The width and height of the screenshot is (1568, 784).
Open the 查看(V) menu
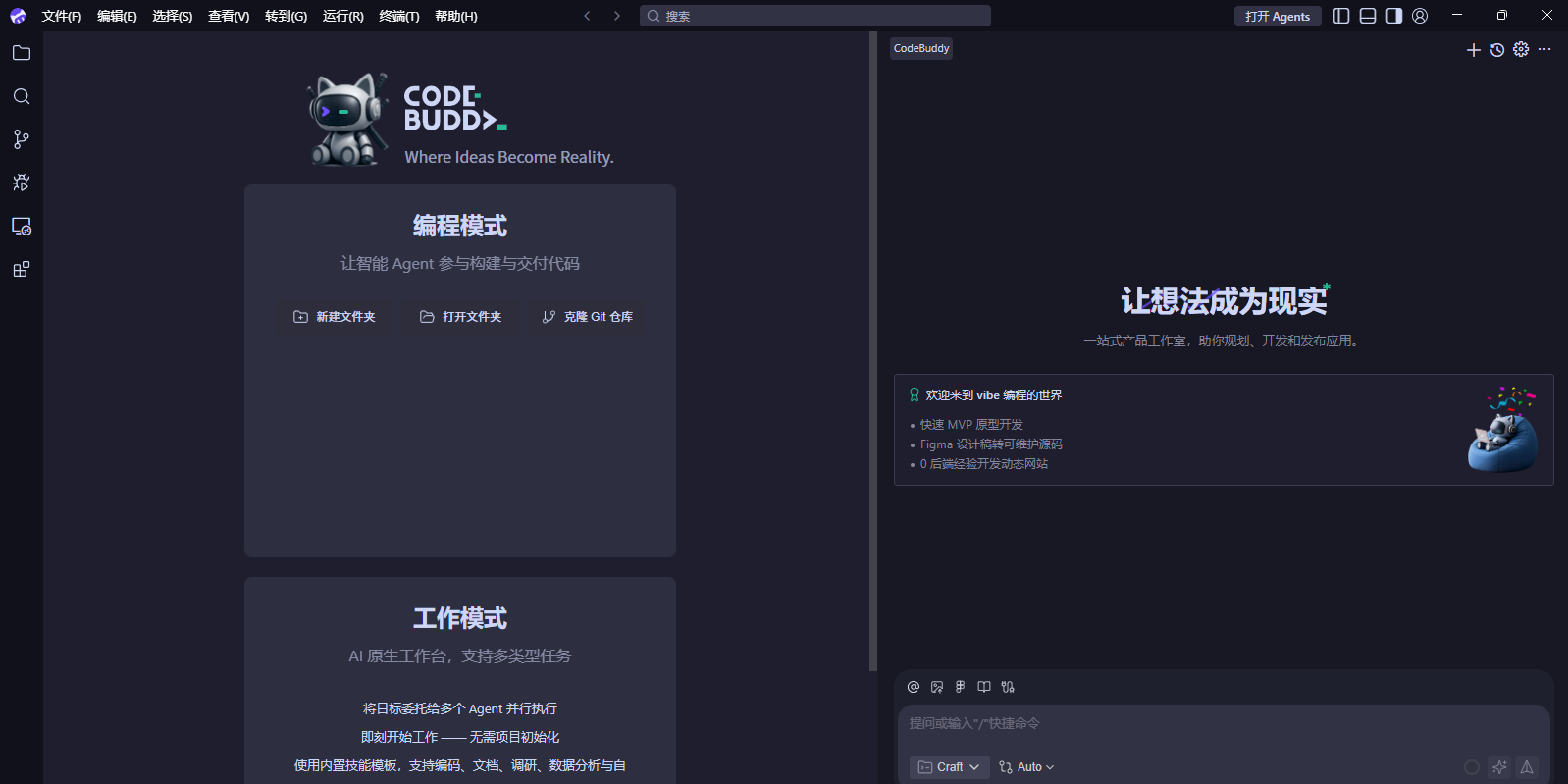(x=229, y=16)
